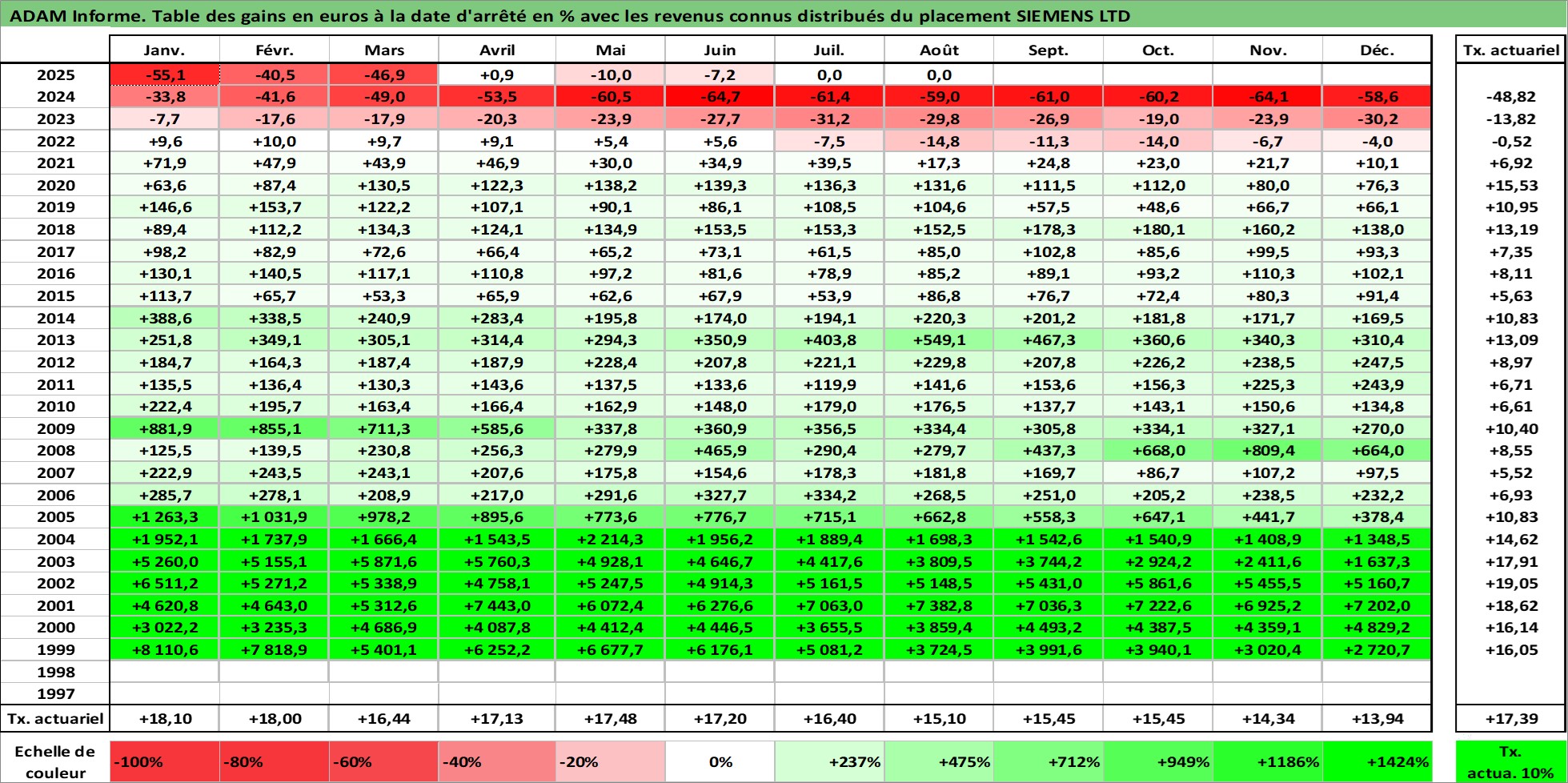The height and width of the screenshot is (783, 1568).
Task: Select cell +2 214,3 in the 2004 row
Action: coord(610,540)
